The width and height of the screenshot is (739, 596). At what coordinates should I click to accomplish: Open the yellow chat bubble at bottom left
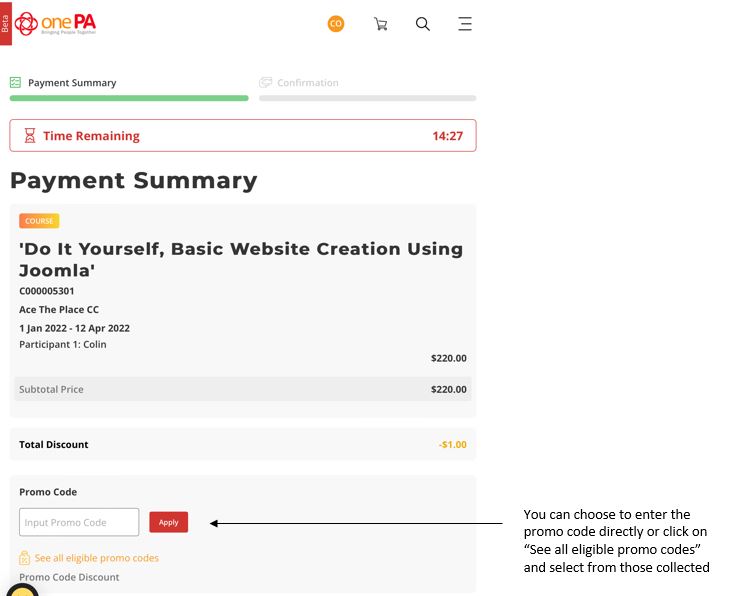click(x=20, y=590)
